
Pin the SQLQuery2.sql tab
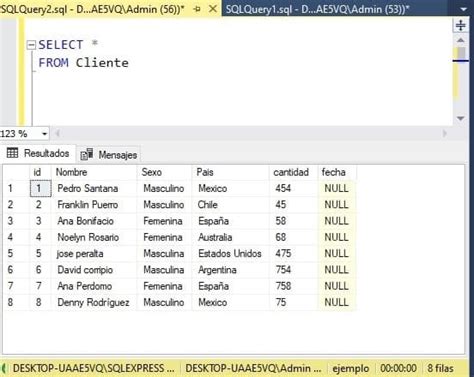coord(197,9)
